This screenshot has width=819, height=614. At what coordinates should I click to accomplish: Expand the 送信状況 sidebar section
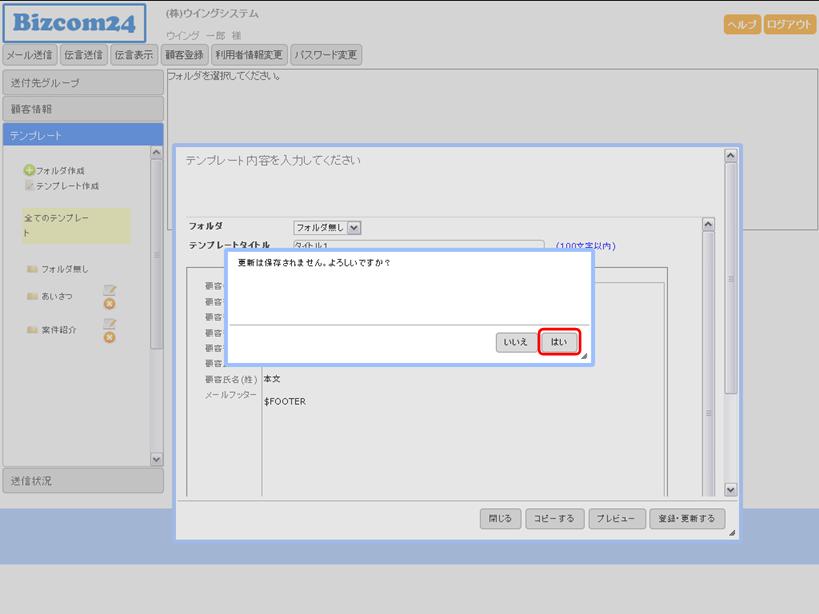[82, 481]
